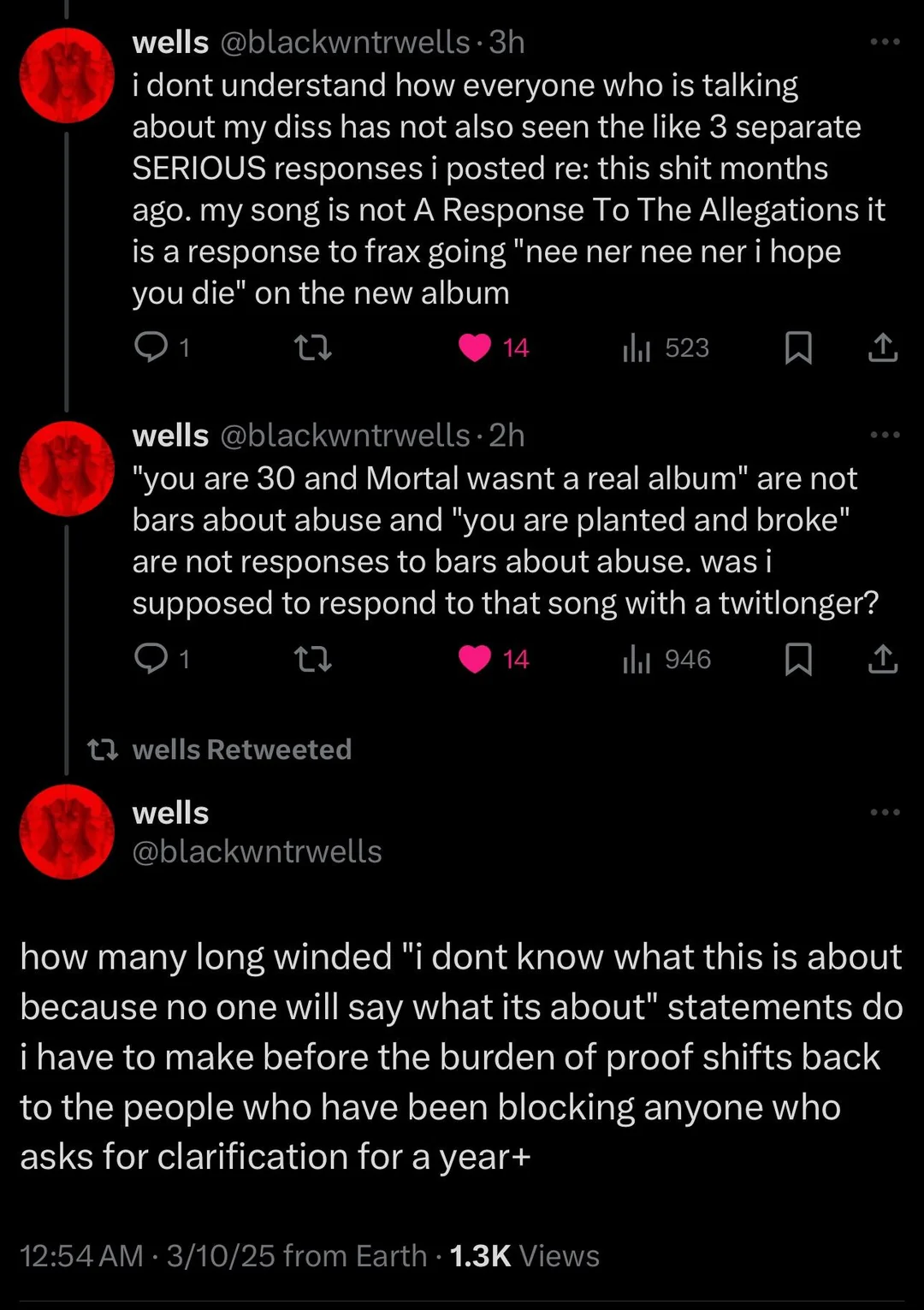Open the avatar on the 3h tweet

67,75
